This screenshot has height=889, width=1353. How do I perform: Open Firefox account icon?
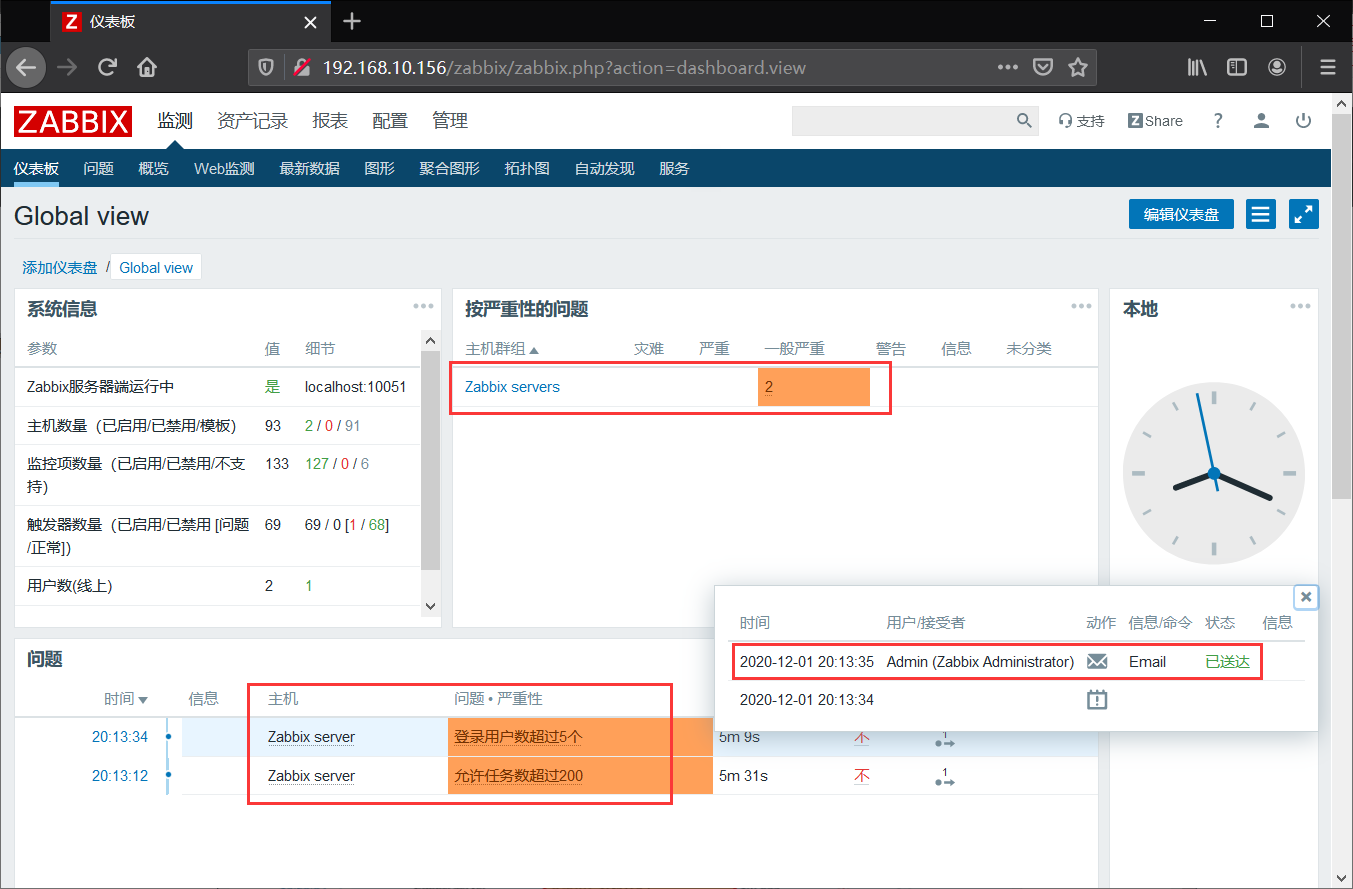point(1277,67)
